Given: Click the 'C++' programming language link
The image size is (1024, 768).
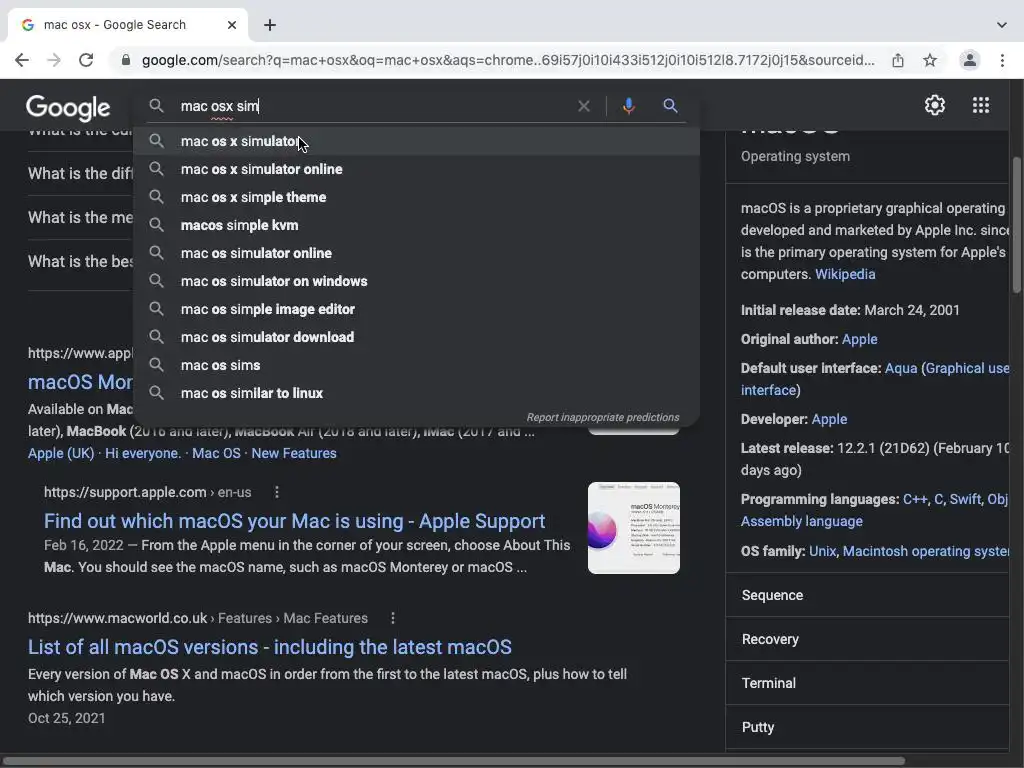Looking at the screenshot, I should (915, 500).
